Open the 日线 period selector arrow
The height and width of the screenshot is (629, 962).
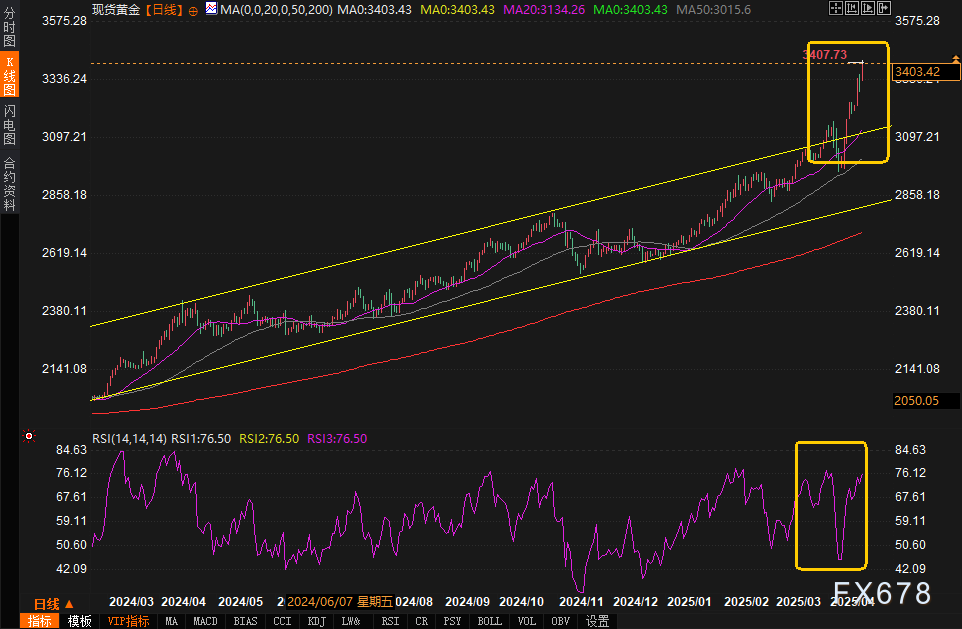[69, 604]
